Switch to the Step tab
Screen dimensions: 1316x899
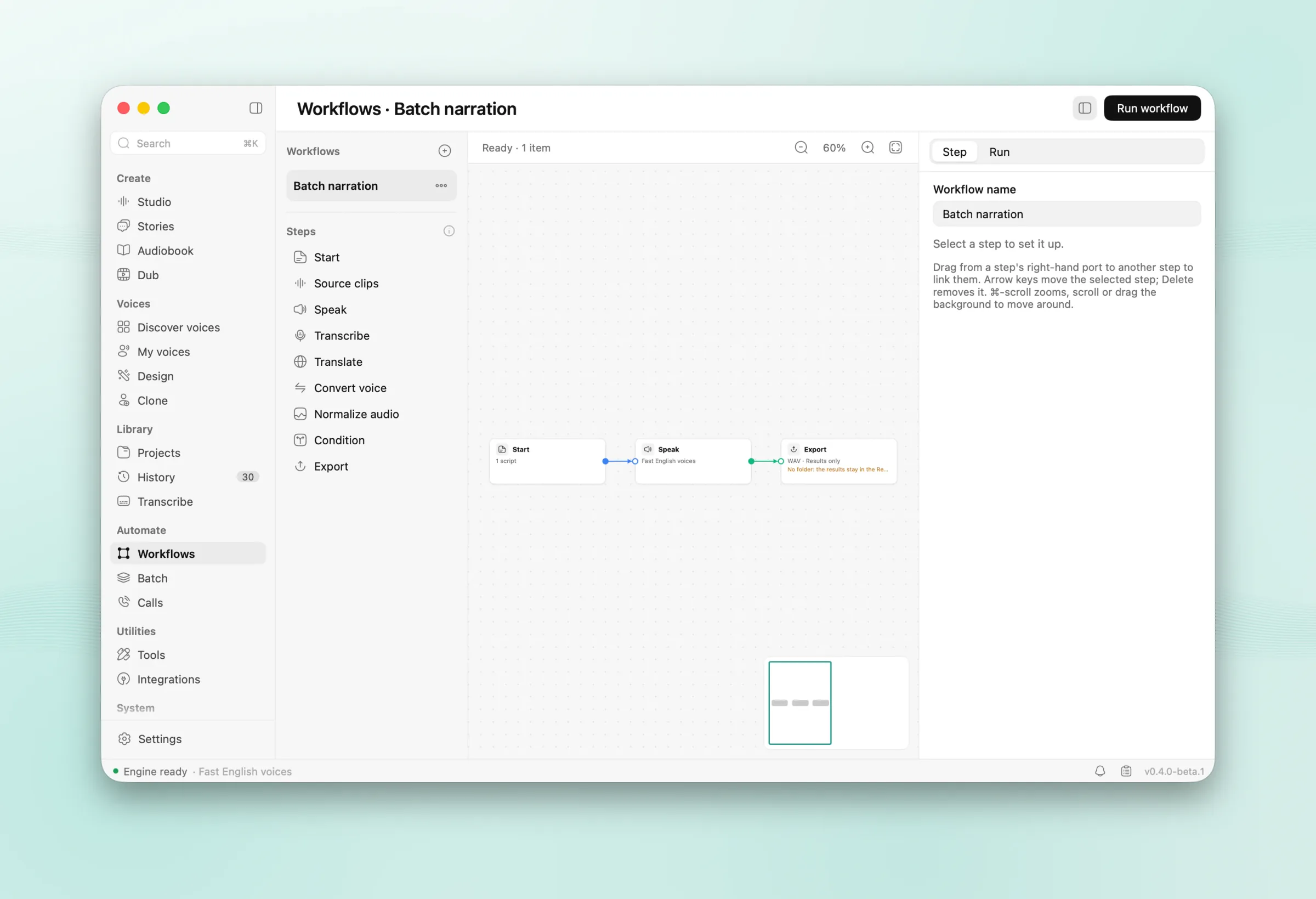pos(954,152)
